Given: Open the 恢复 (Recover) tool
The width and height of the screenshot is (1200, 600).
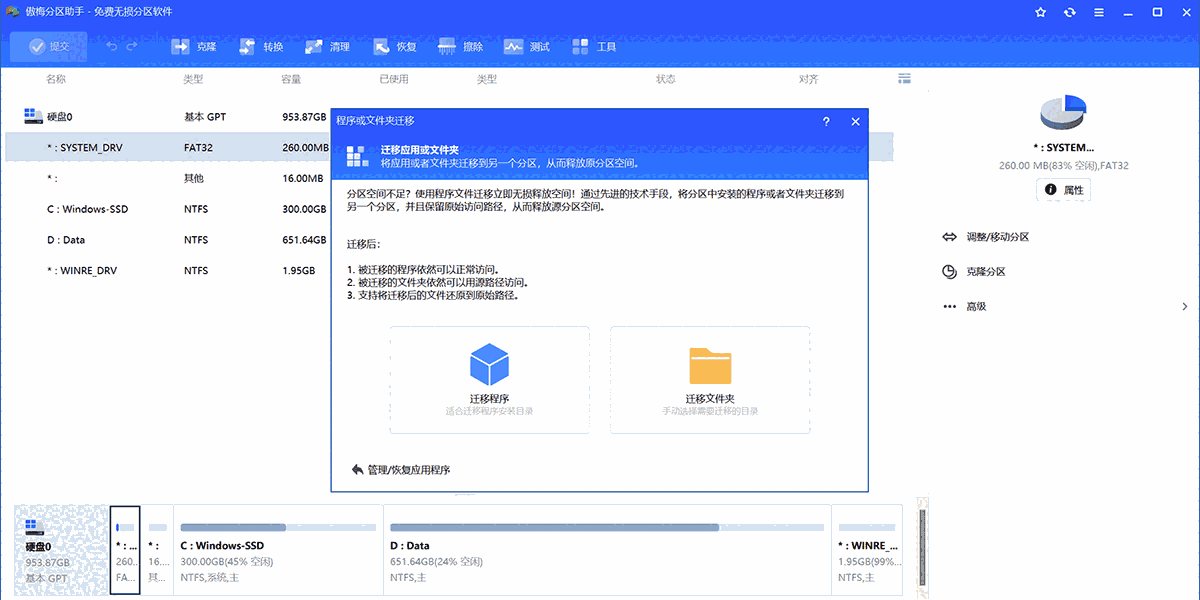Looking at the screenshot, I should pos(393,45).
